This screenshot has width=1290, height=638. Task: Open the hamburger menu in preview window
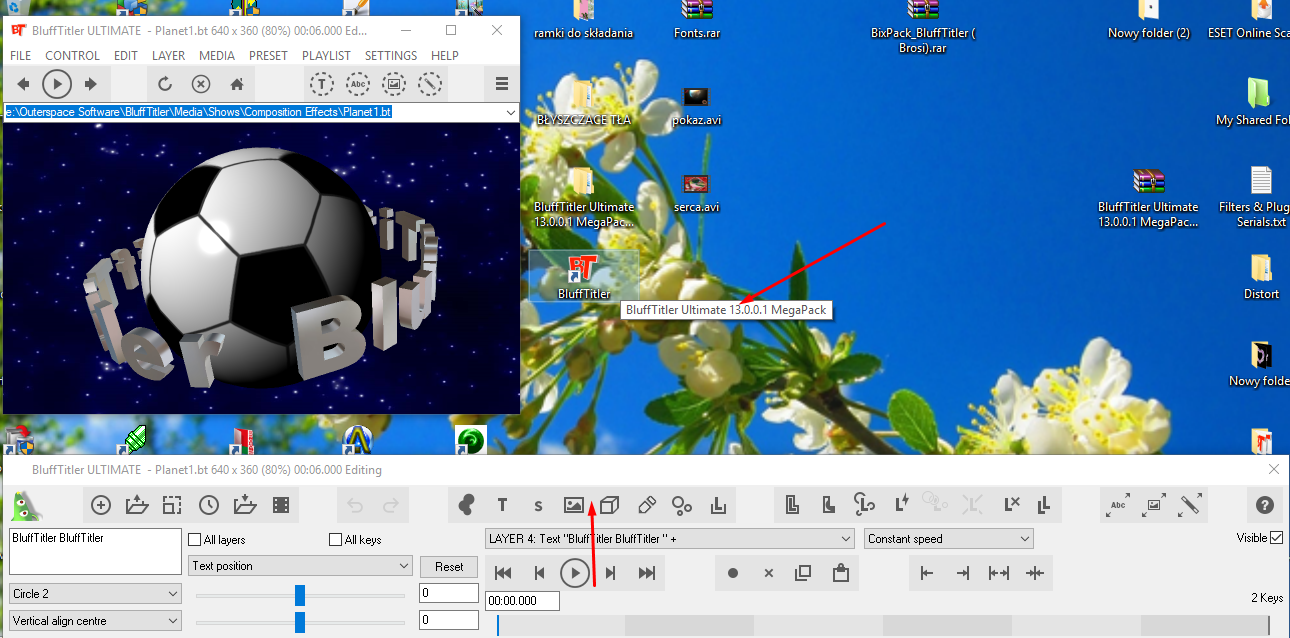tap(502, 84)
